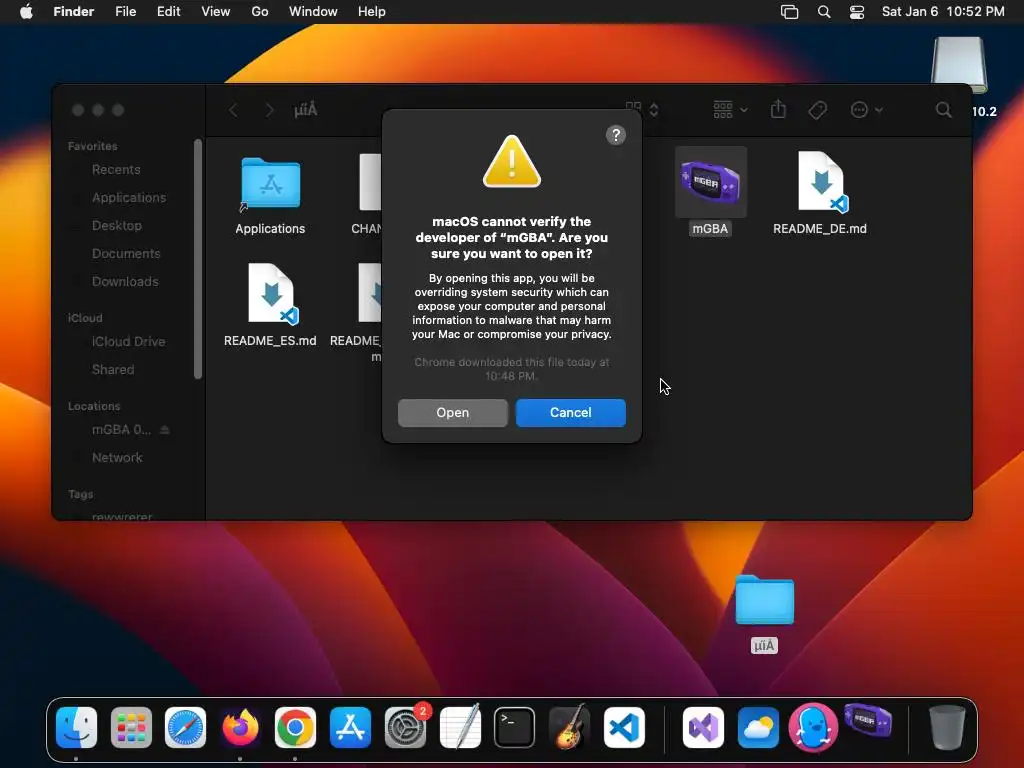This screenshot has height=768, width=1024.
Task: Click the Share toolbar icon
Action: pyautogui.click(x=778, y=109)
